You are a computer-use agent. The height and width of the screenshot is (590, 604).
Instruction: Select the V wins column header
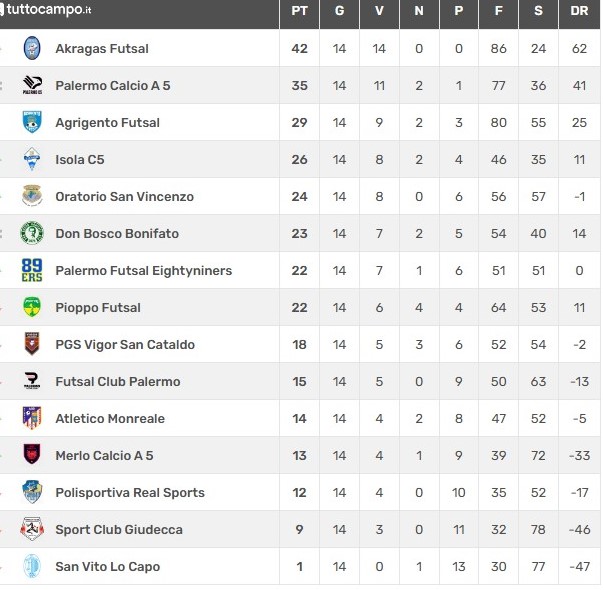click(x=379, y=11)
